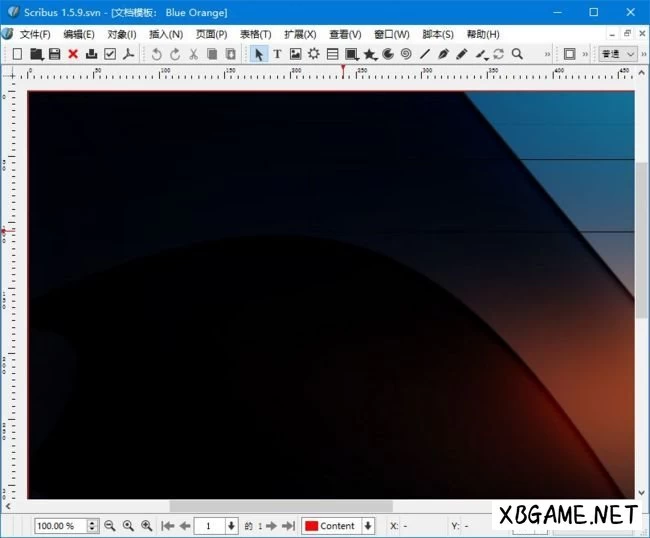Pick the Bezier curve pen tool
The image size is (650, 538).
[x=443, y=54]
